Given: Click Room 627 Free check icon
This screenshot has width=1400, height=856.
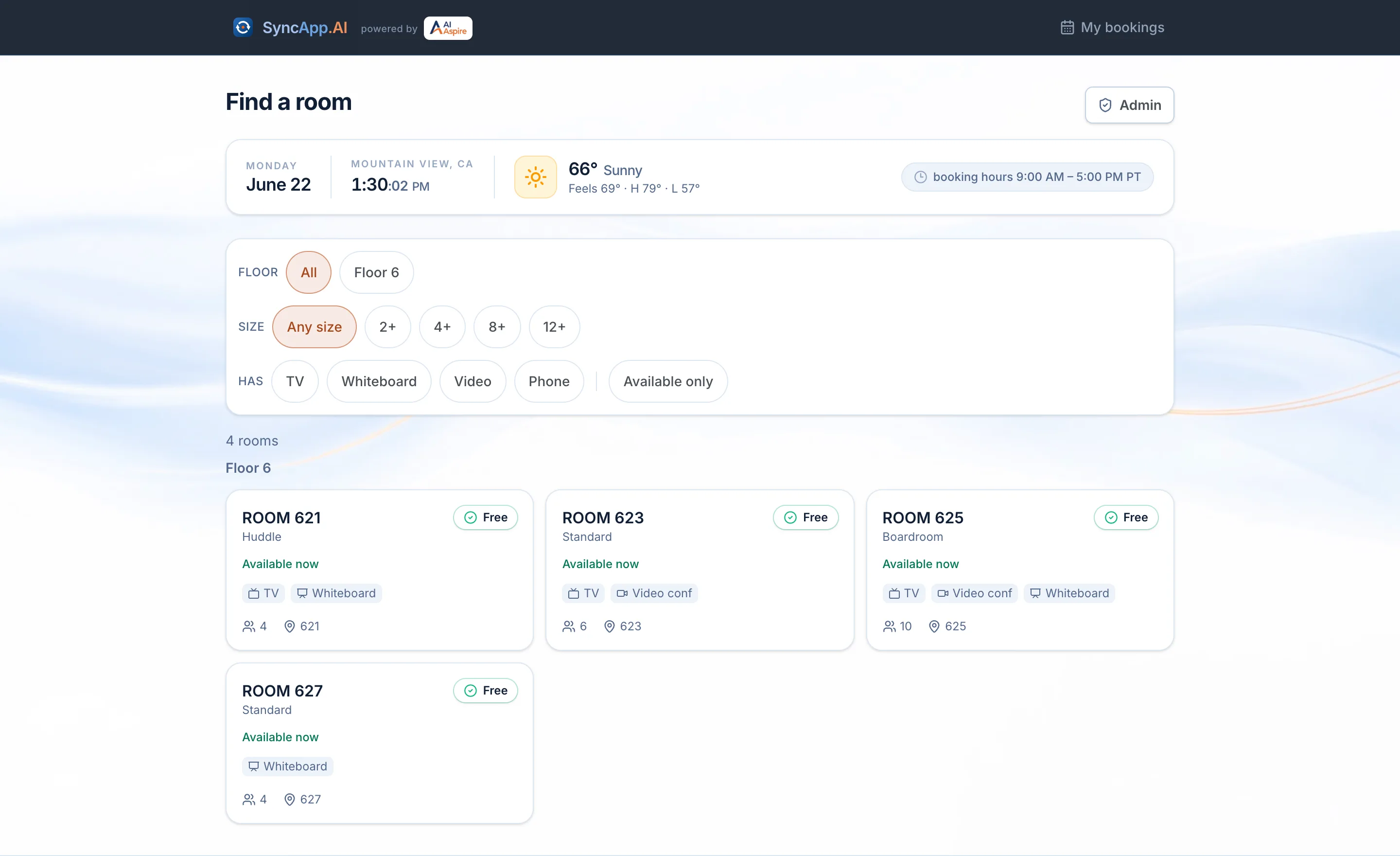Looking at the screenshot, I should 471,691.
